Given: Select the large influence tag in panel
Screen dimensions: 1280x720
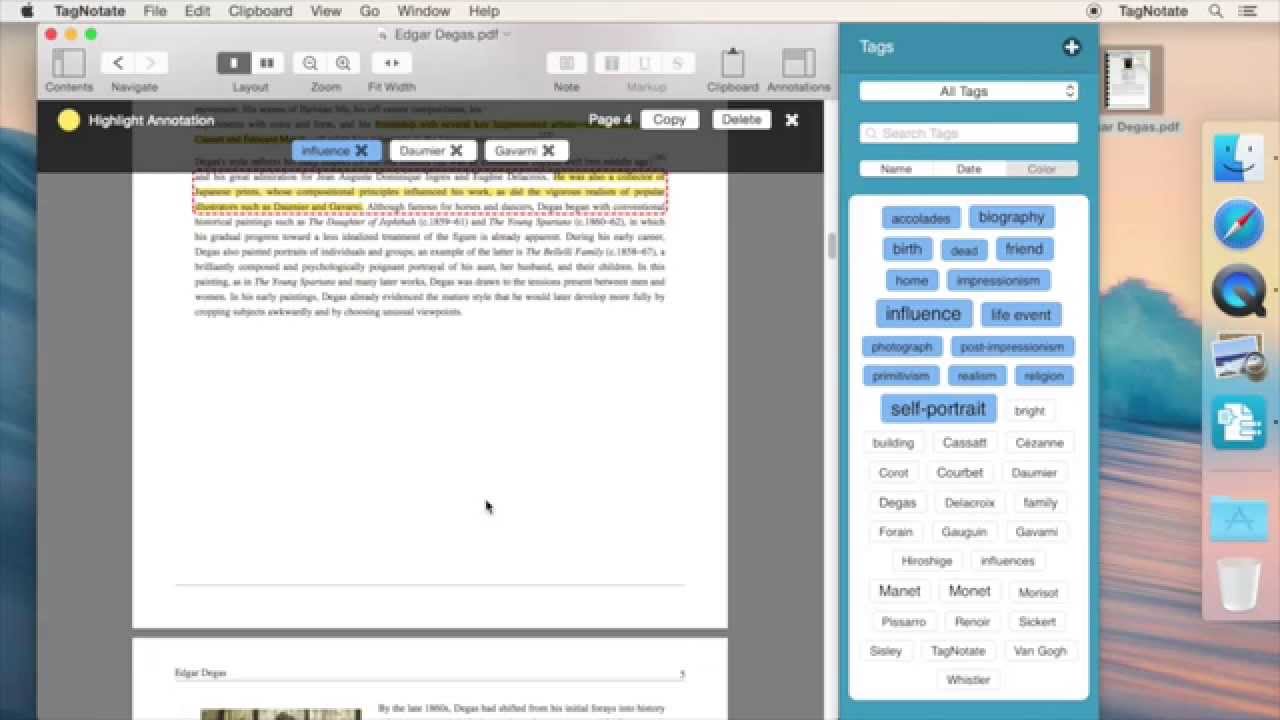Looking at the screenshot, I should [x=923, y=314].
